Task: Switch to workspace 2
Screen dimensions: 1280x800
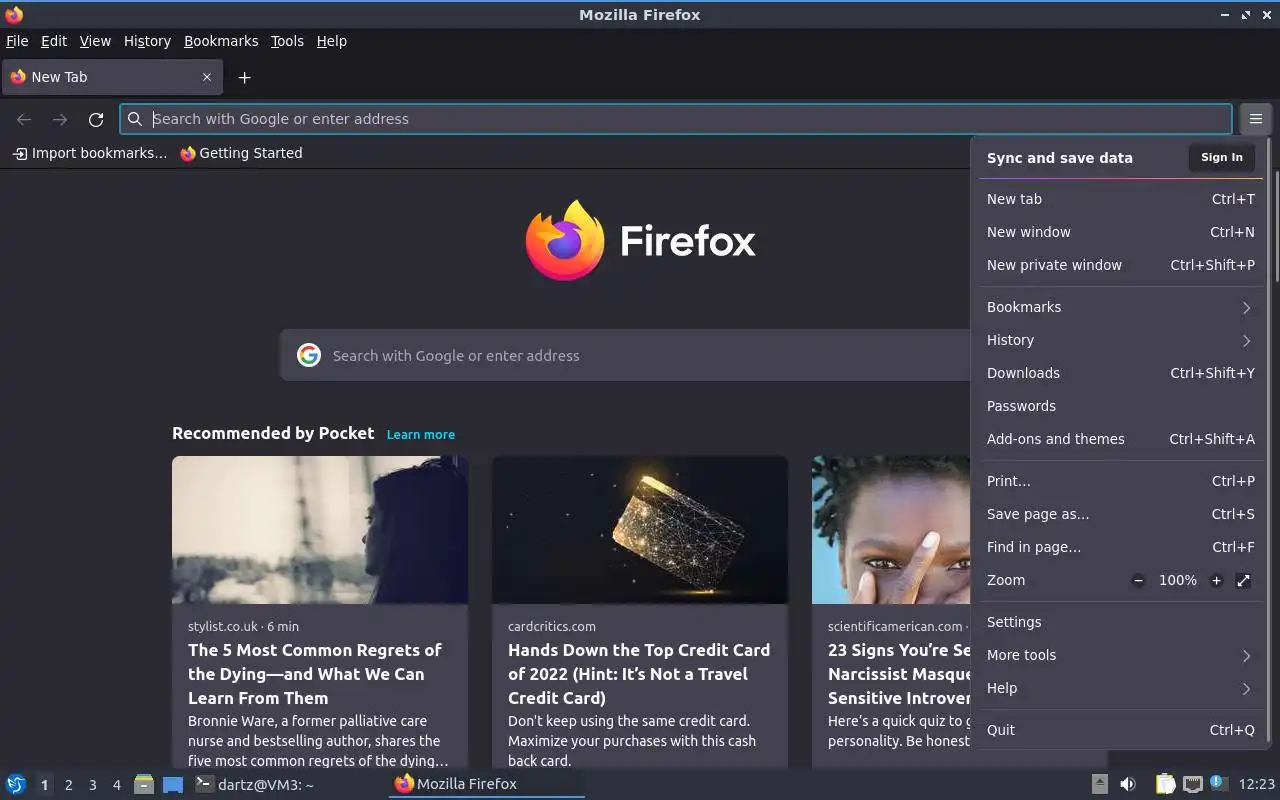Action: [x=68, y=785]
